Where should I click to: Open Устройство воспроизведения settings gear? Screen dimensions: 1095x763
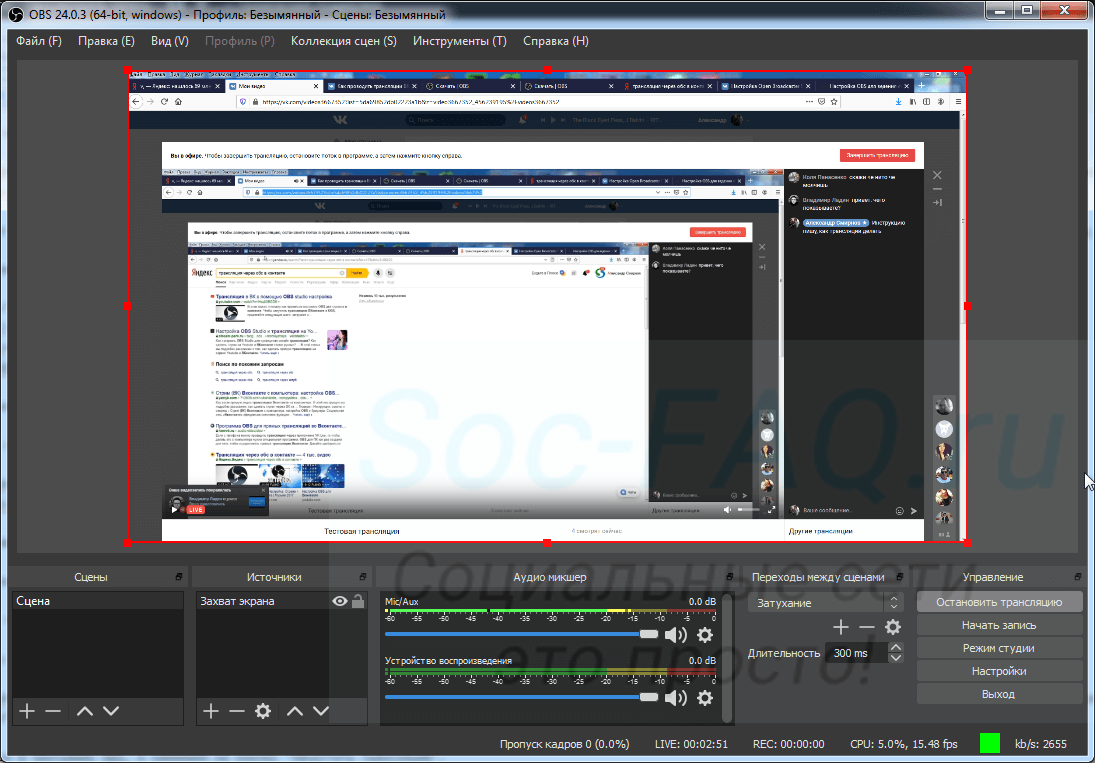(705, 697)
